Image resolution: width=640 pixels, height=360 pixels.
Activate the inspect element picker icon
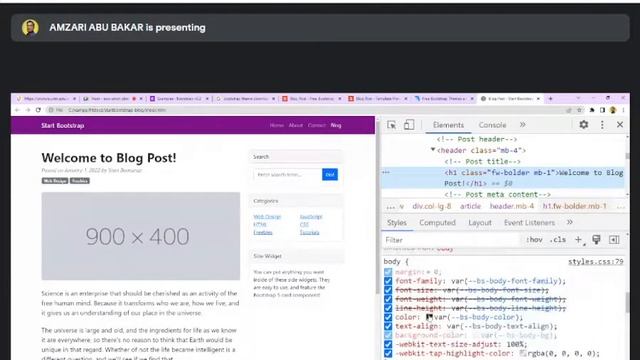(391, 125)
